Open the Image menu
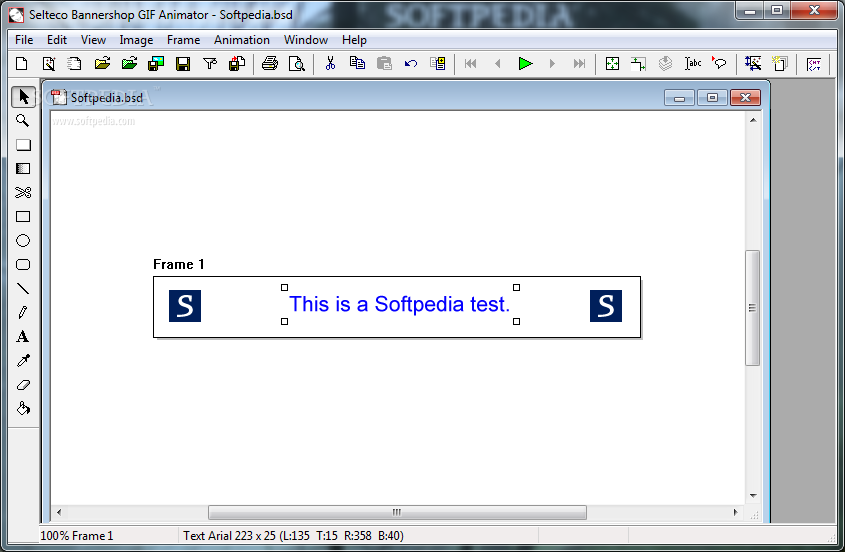The width and height of the screenshot is (845, 552). pos(136,40)
